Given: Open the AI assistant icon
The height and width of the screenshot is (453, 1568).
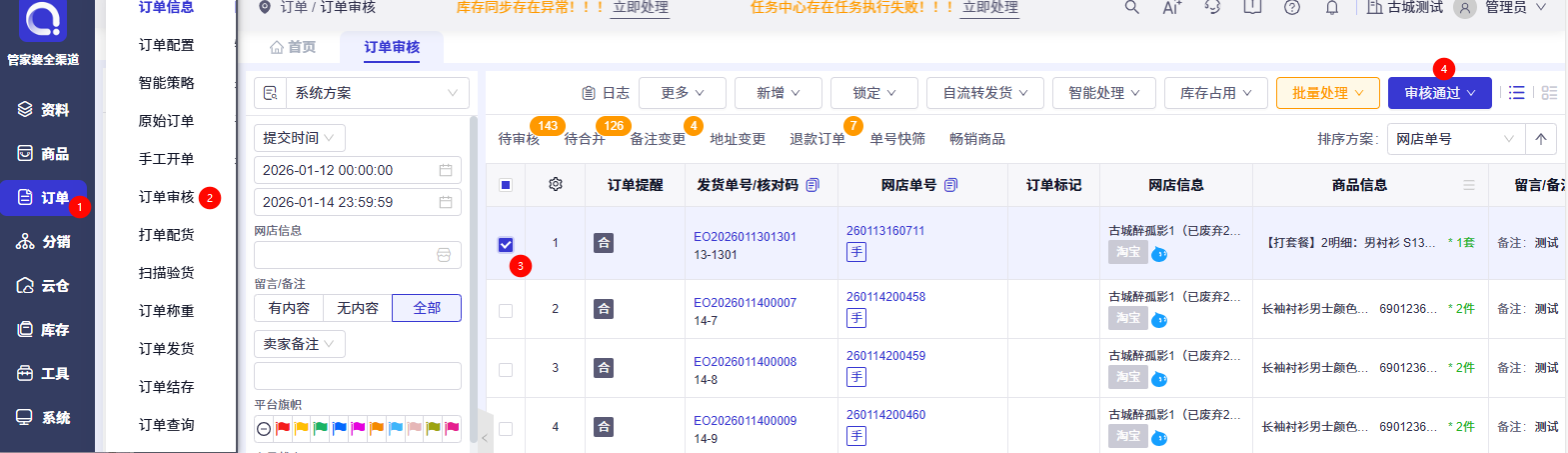Looking at the screenshot, I should (1171, 7).
